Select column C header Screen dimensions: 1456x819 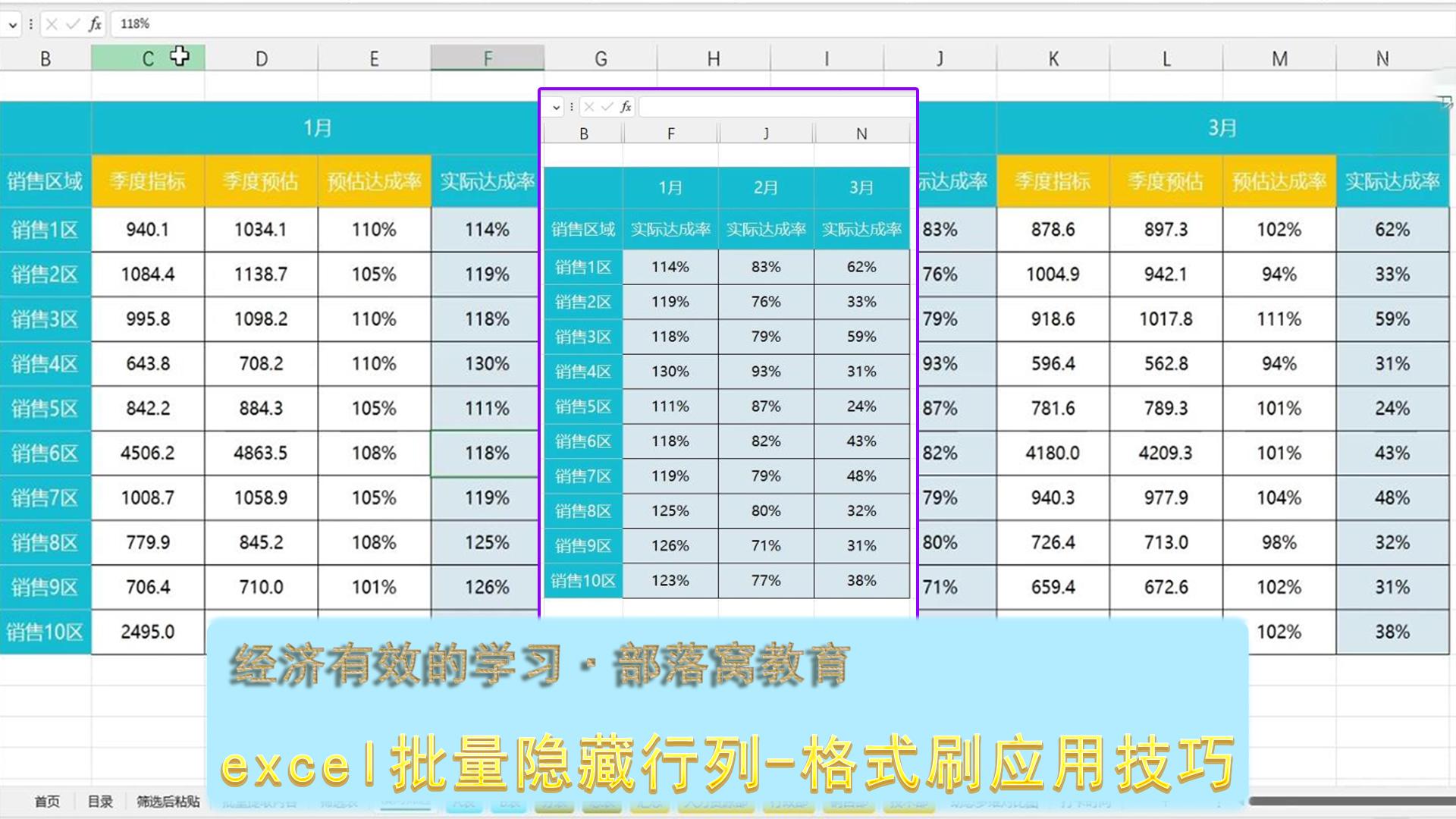point(148,58)
